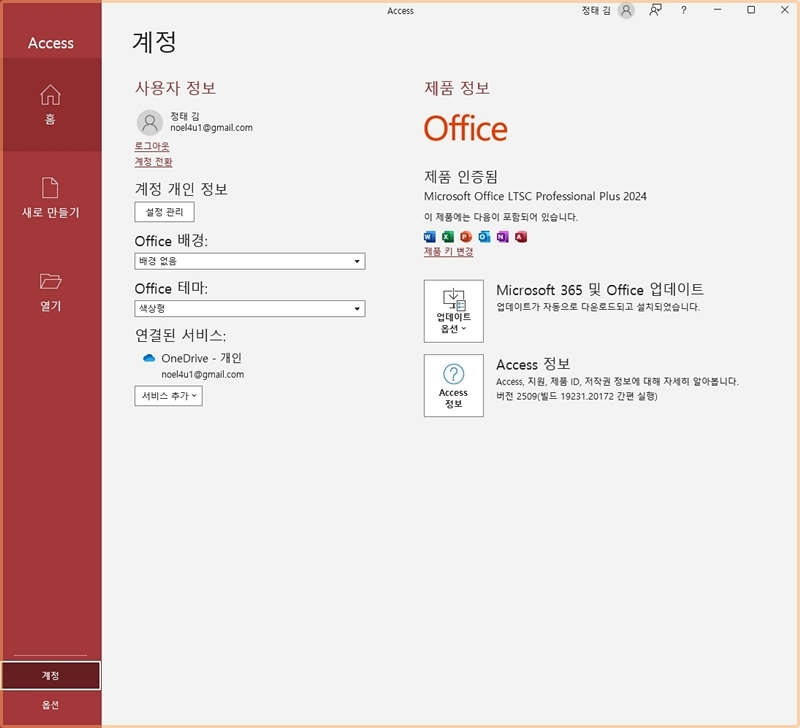Expand the Office 배경 dropdown
Screen dimensions: 800x728
click(x=250, y=261)
